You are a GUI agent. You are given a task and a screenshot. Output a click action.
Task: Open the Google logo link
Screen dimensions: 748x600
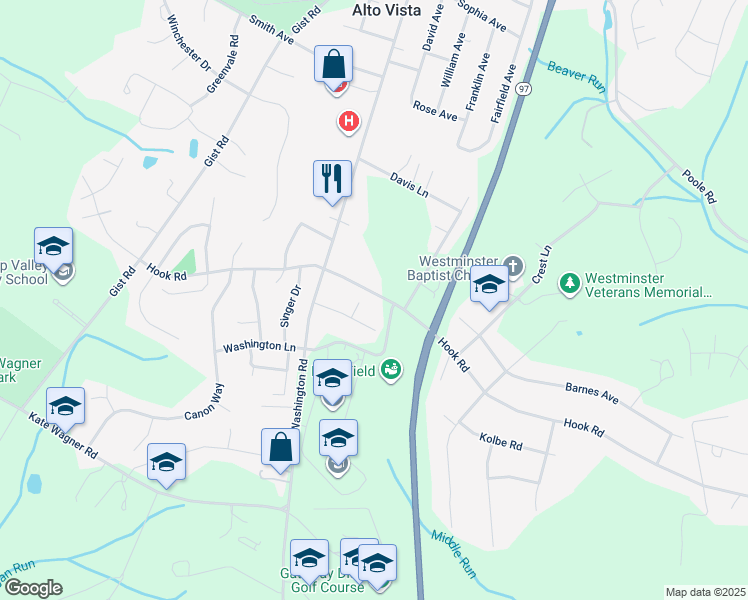[x=33, y=588]
